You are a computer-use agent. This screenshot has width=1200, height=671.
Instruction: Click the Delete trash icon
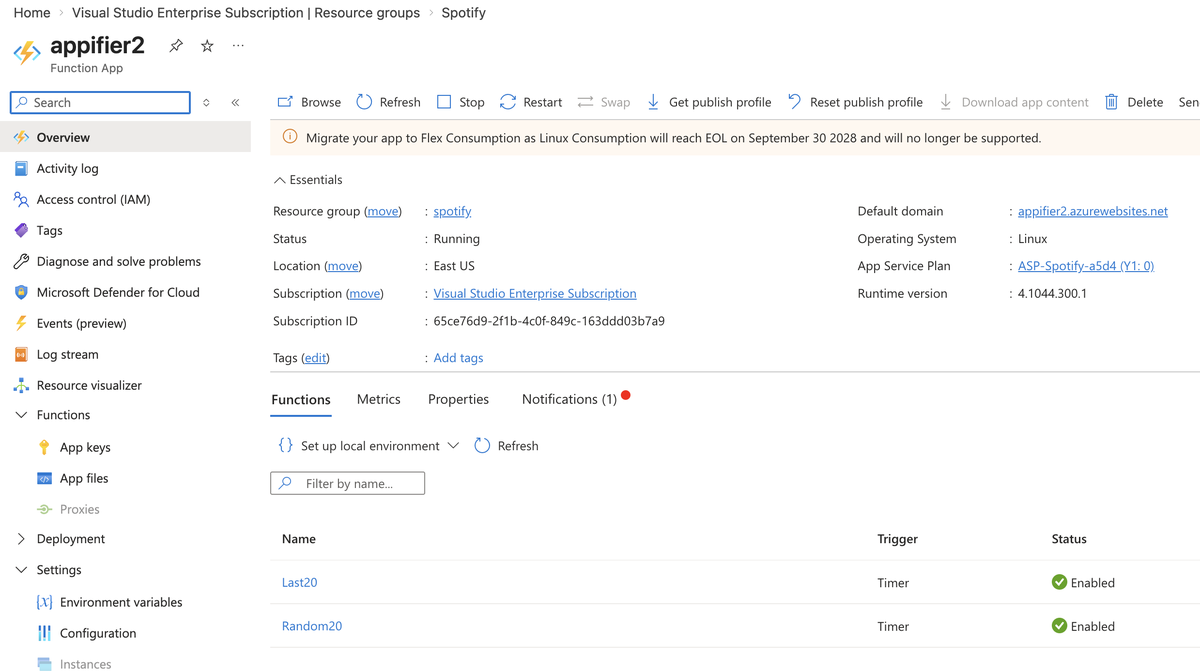point(1111,102)
